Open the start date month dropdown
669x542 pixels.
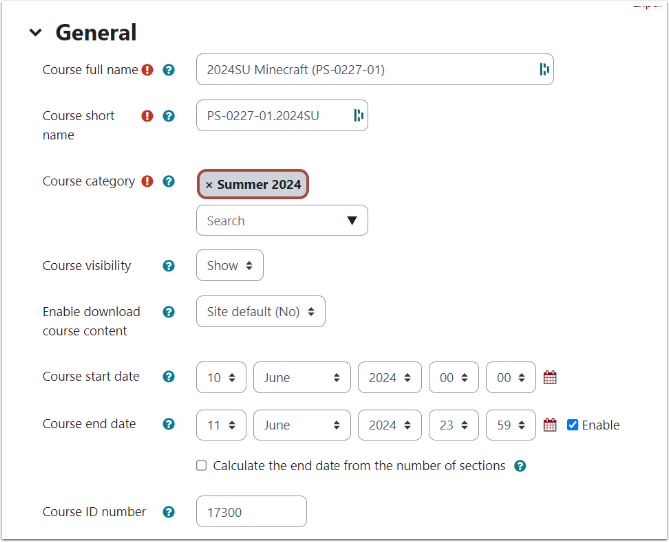302,378
